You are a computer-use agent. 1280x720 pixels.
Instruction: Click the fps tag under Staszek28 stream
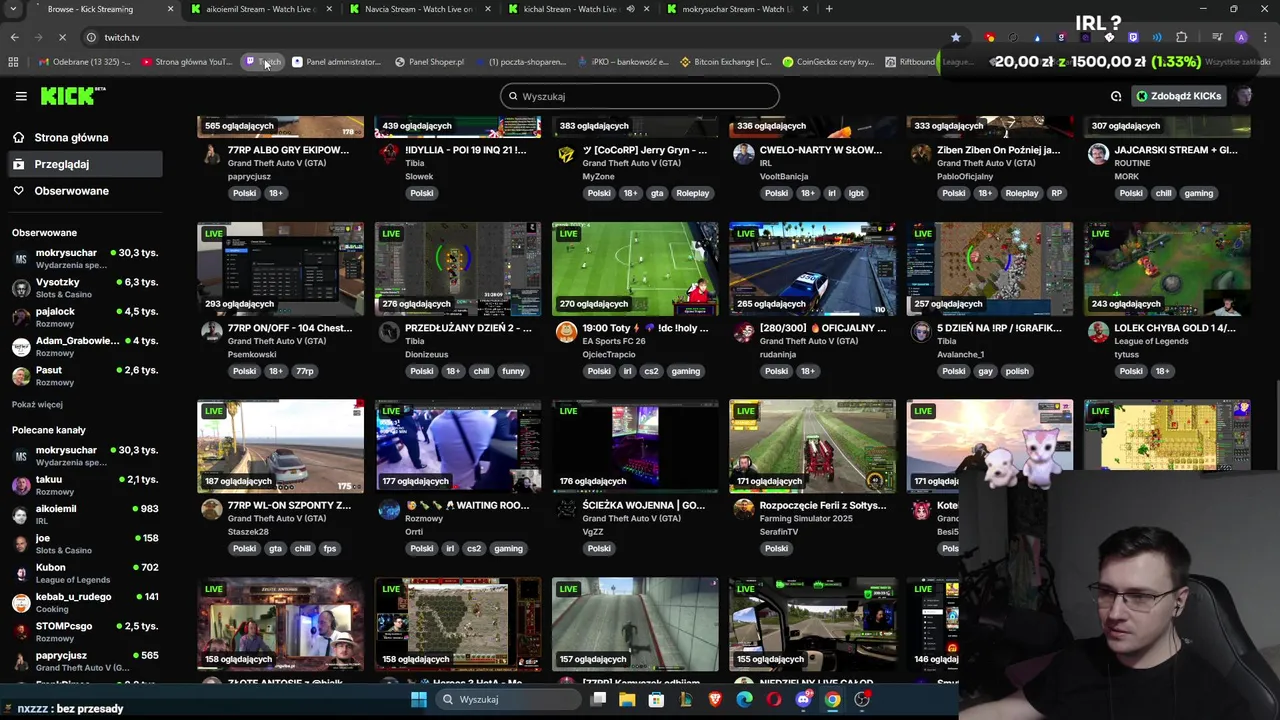click(x=329, y=548)
